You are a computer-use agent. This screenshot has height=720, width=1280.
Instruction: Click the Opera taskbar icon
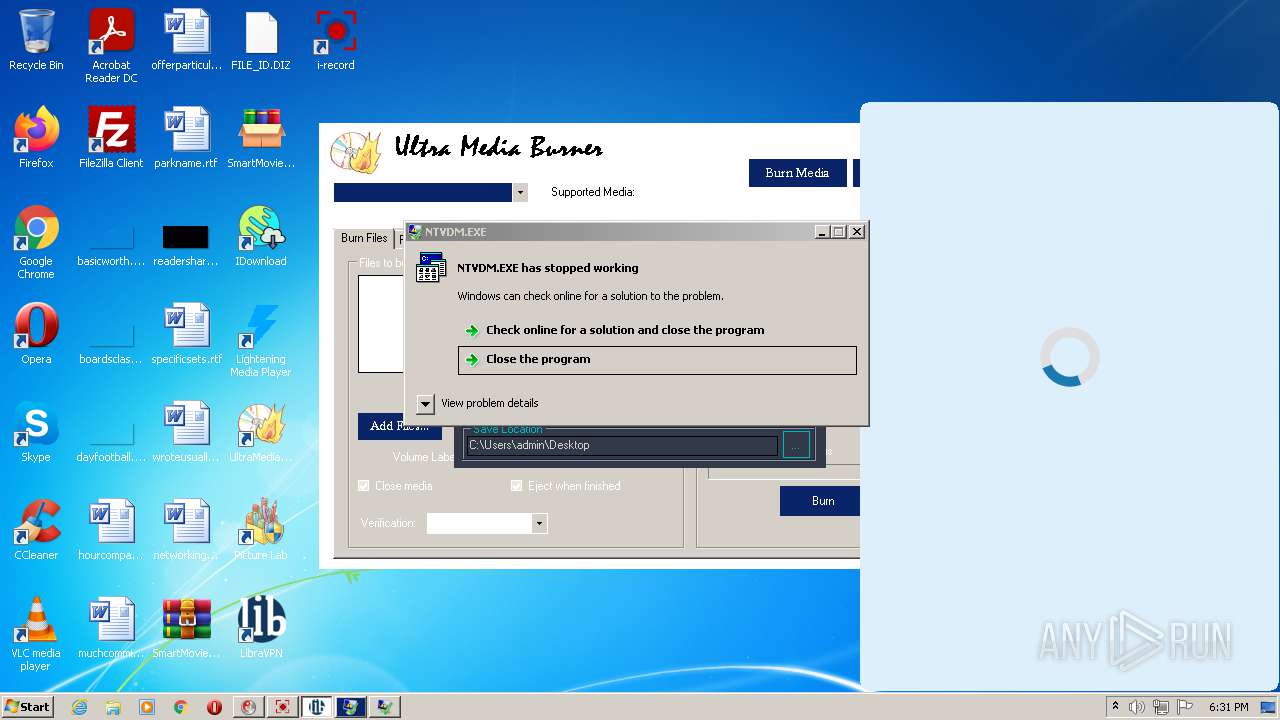(x=214, y=707)
